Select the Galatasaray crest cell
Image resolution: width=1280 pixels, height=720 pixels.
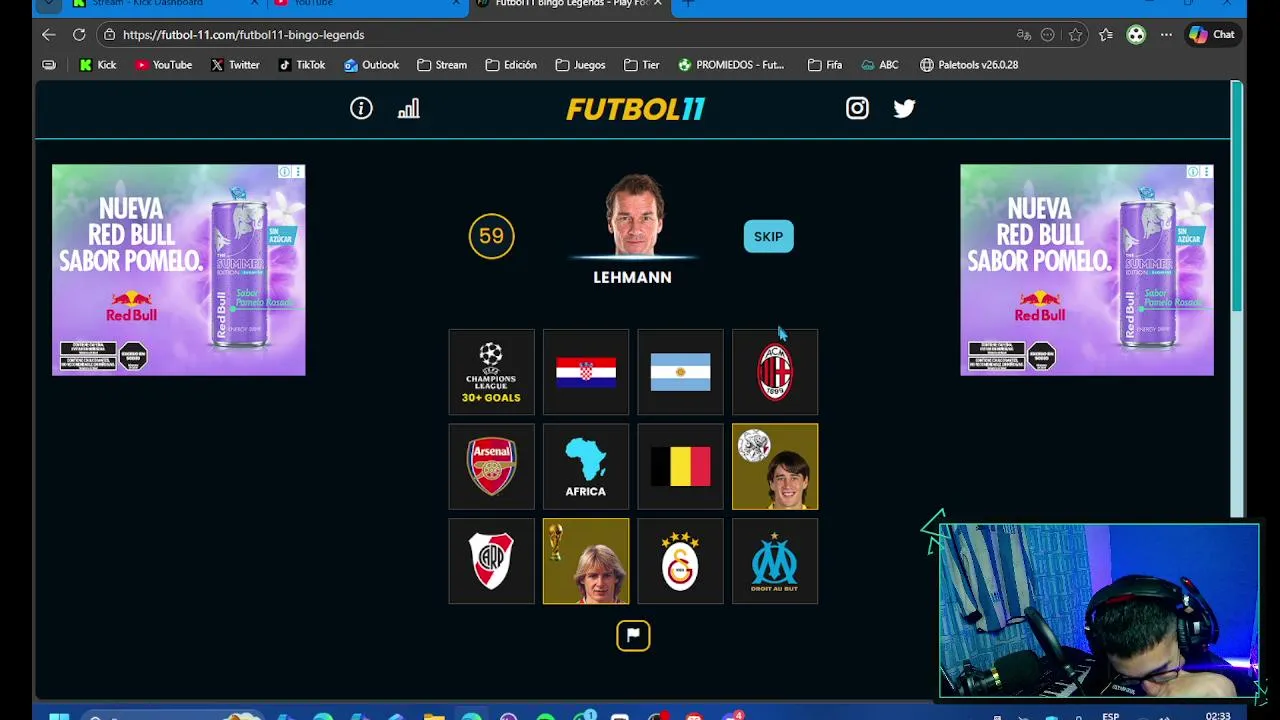(680, 561)
